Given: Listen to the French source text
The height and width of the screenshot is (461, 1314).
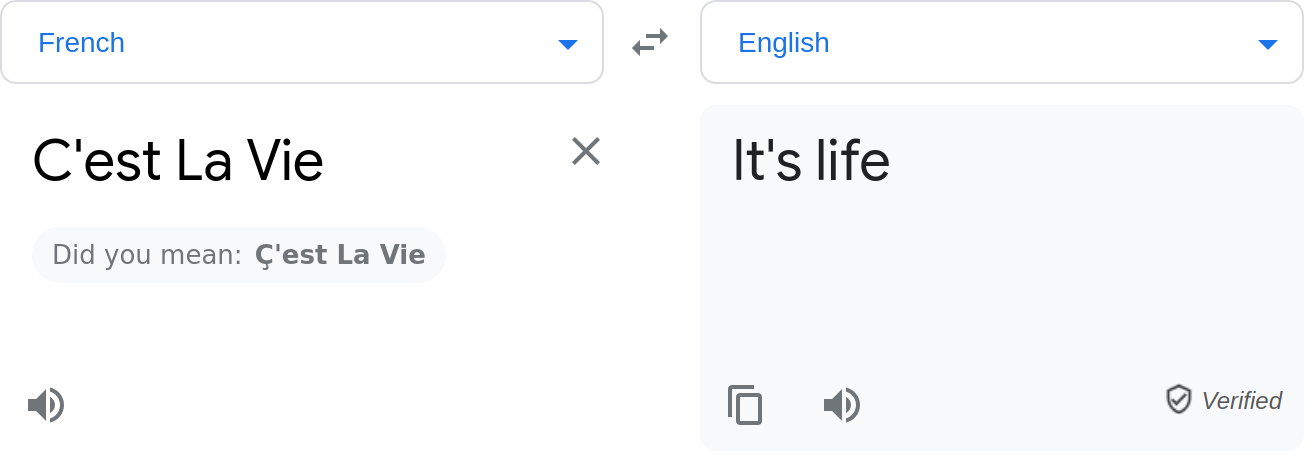Looking at the screenshot, I should pyautogui.click(x=46, y=405).
